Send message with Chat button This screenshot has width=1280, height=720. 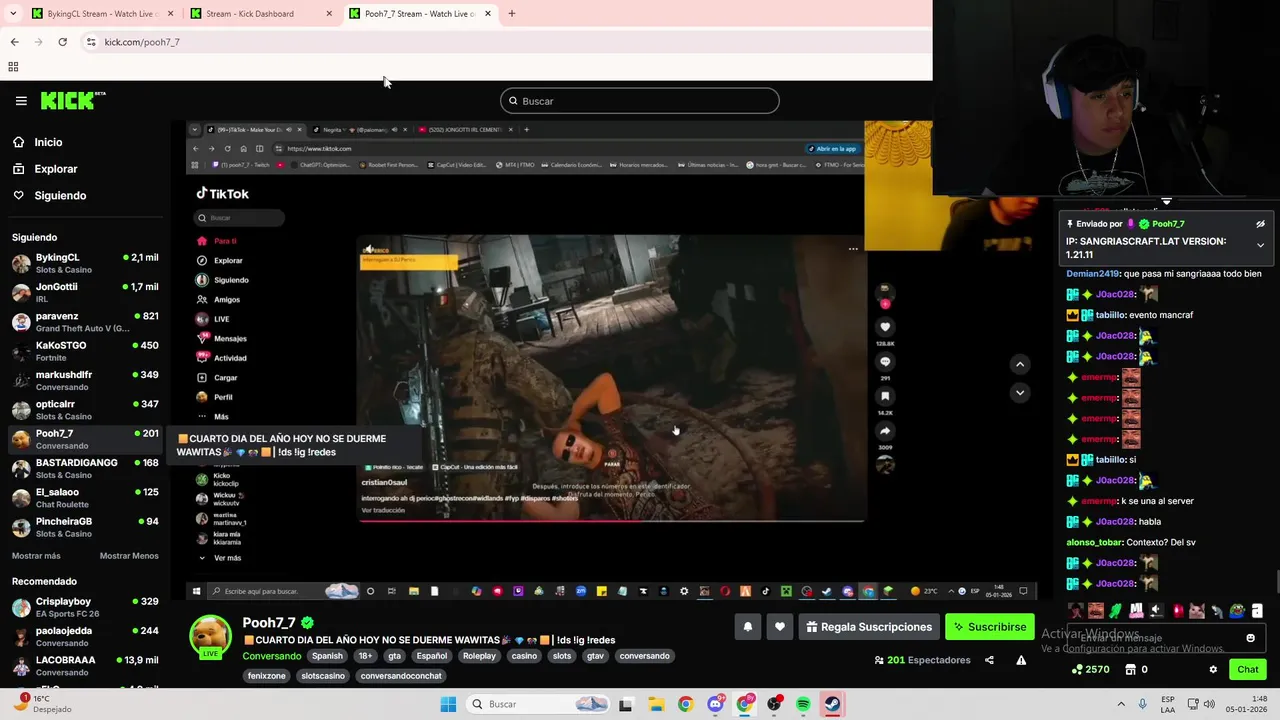tap(1248, 670)
